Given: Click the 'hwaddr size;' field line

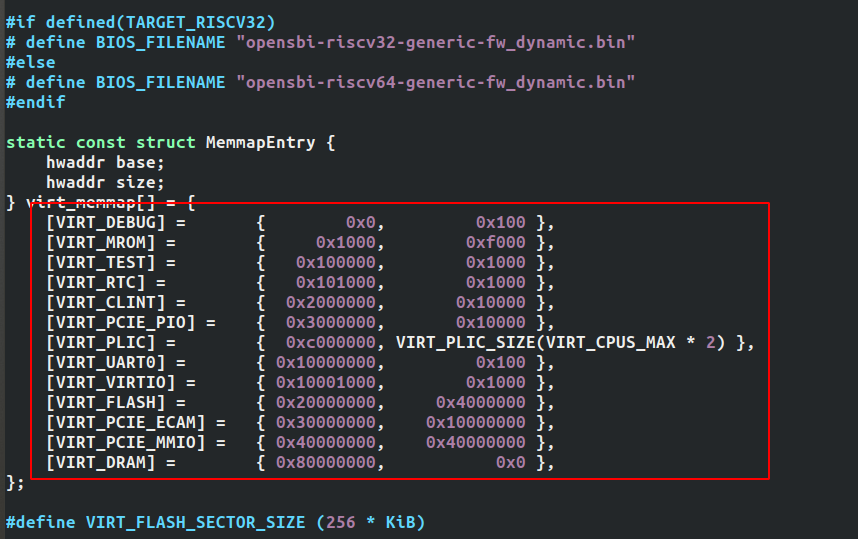Looking at the screenshot, I should pos(105,182).
